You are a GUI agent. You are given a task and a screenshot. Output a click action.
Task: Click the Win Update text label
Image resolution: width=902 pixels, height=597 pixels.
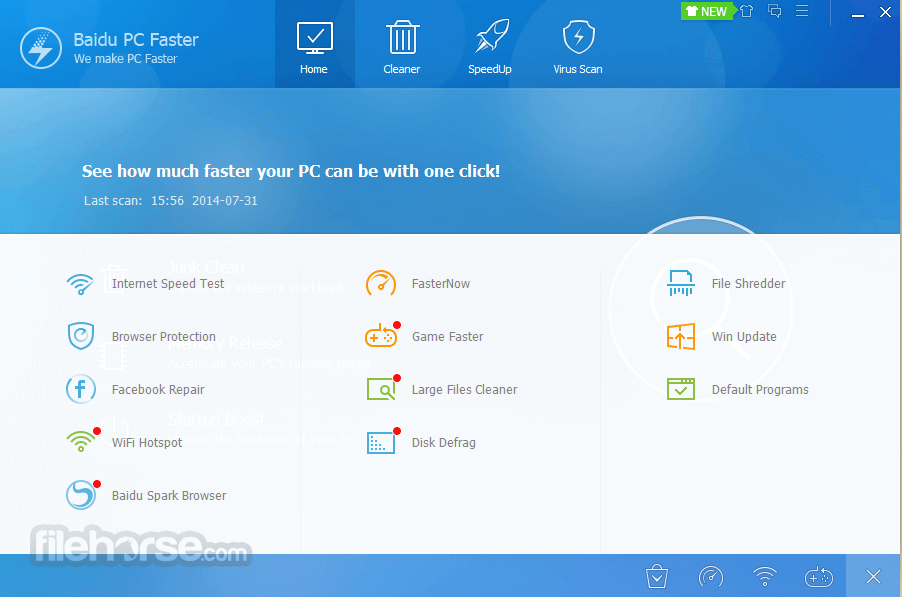pyautogui.click(x=744, y=336)
